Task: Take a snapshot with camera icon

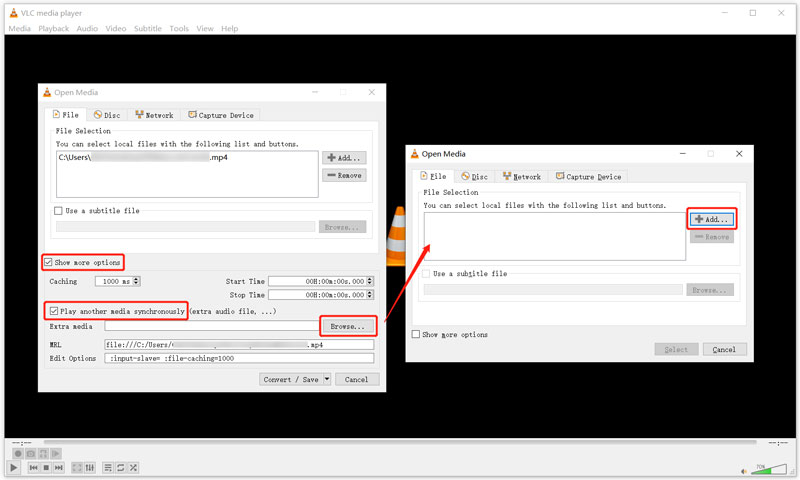Action: coord(31,453)
